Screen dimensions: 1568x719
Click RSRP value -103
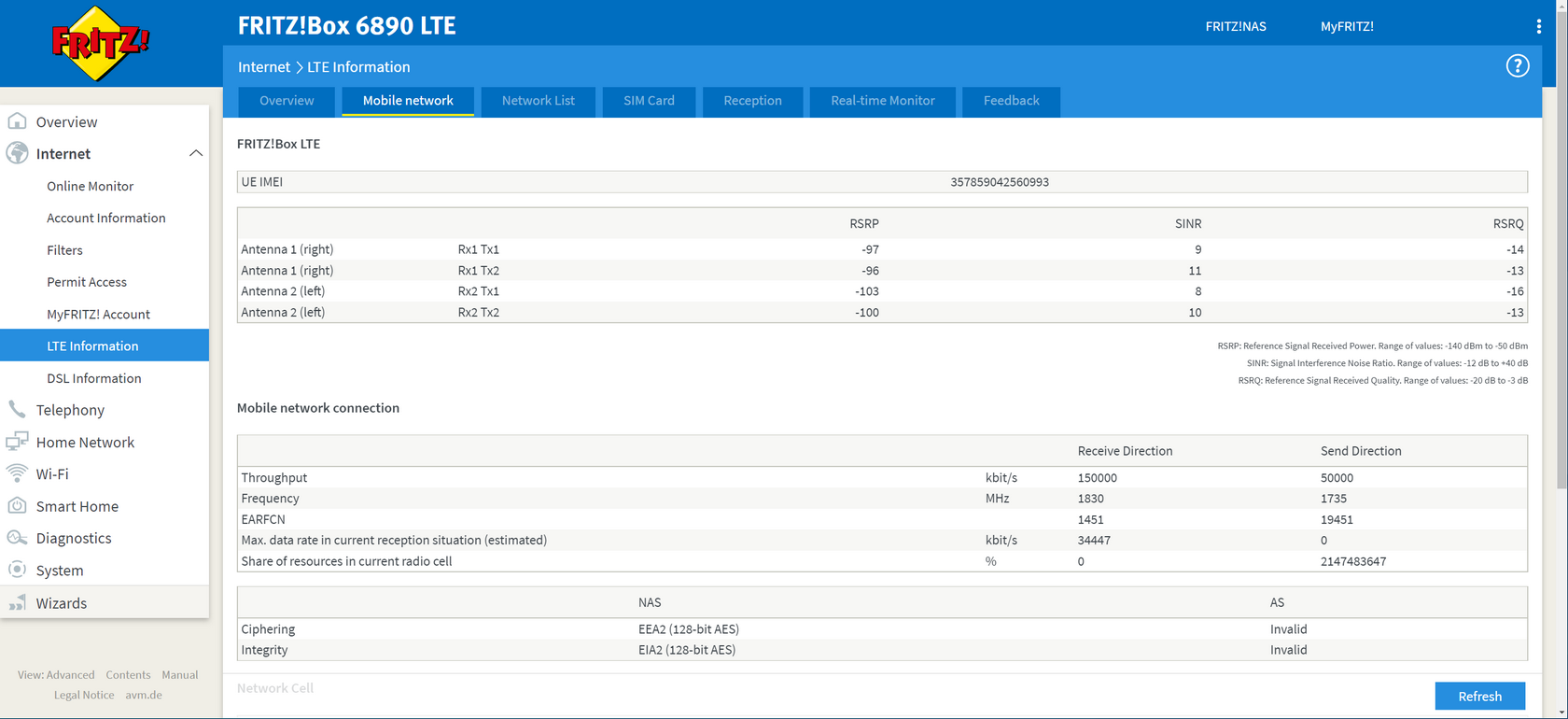pos(867,291)
